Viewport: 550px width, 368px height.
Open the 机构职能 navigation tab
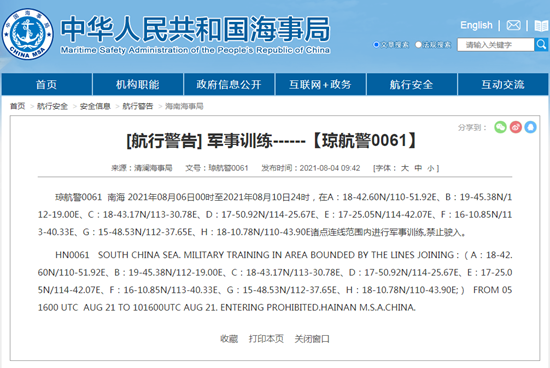coord(138,84)
